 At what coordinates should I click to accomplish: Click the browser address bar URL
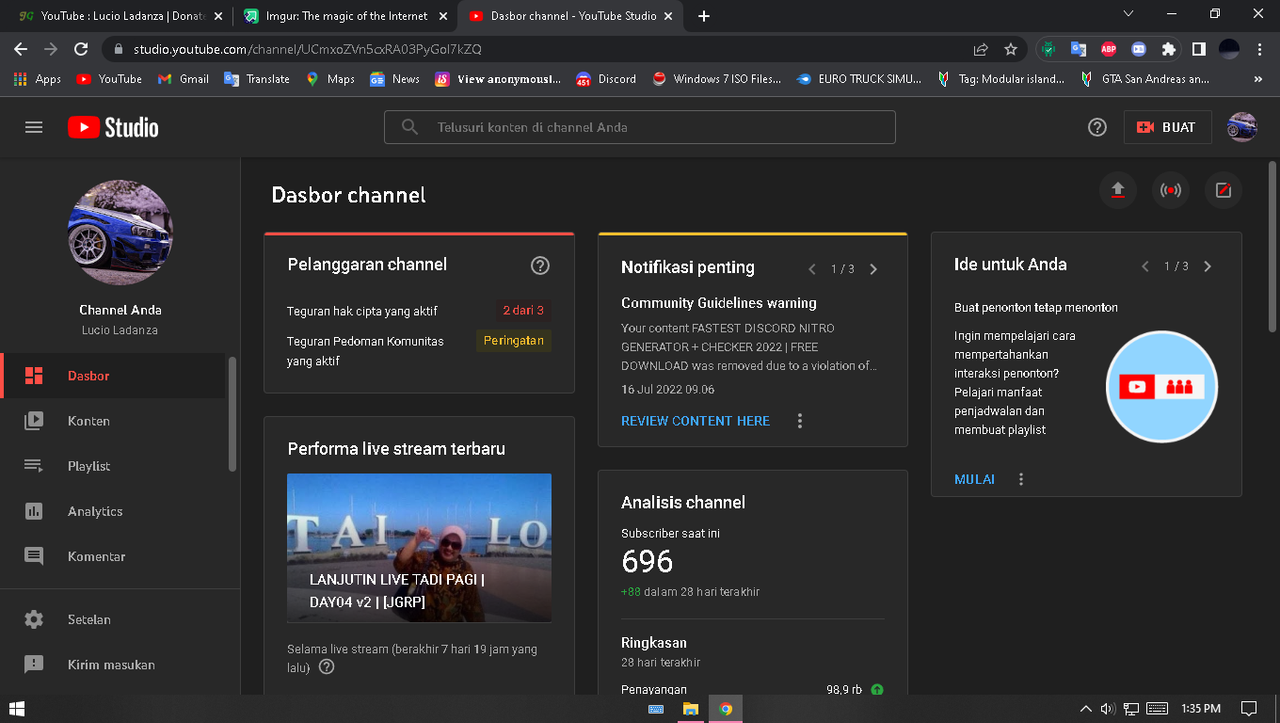307,49
